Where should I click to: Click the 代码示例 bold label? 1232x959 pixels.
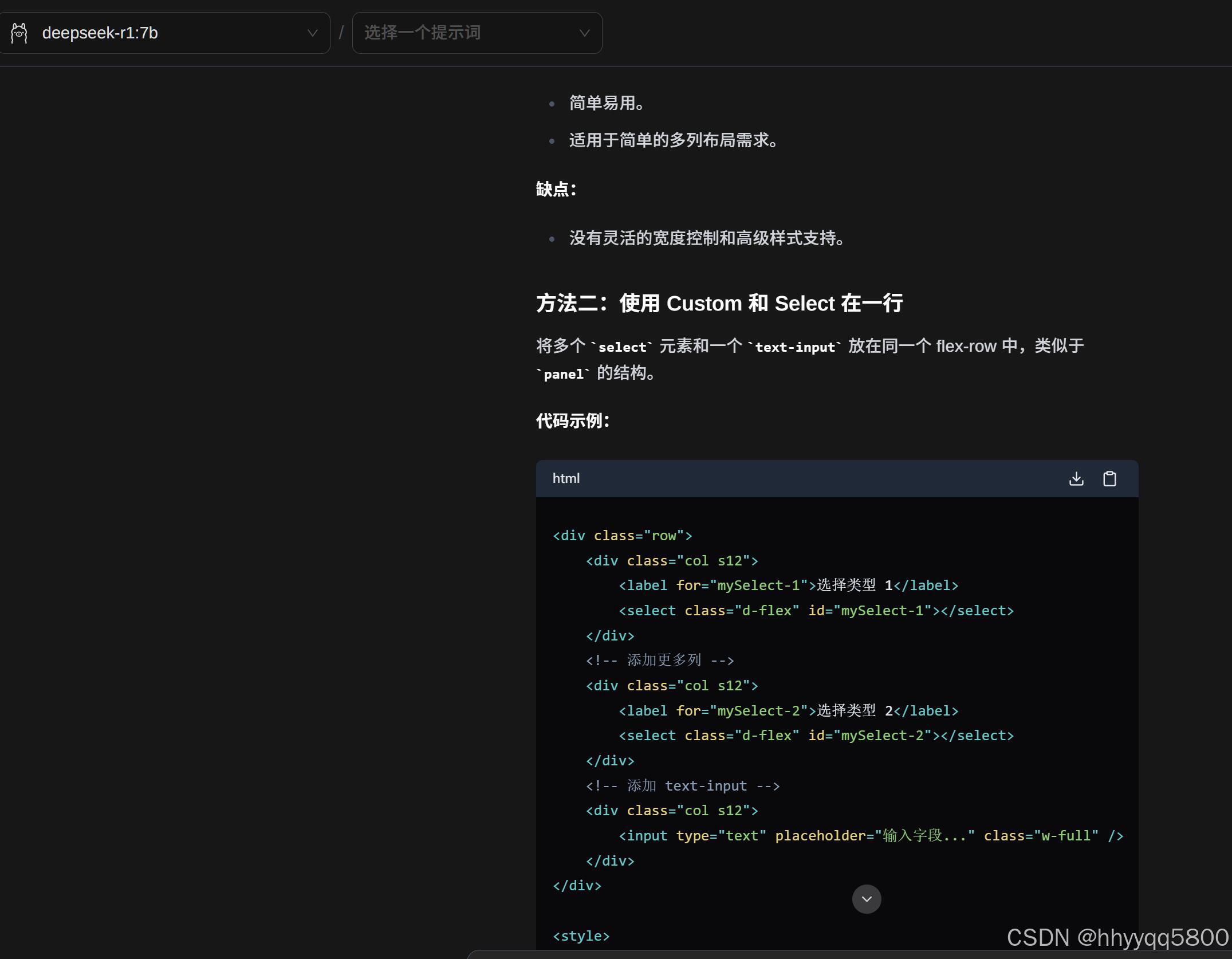tap(573, 420)
